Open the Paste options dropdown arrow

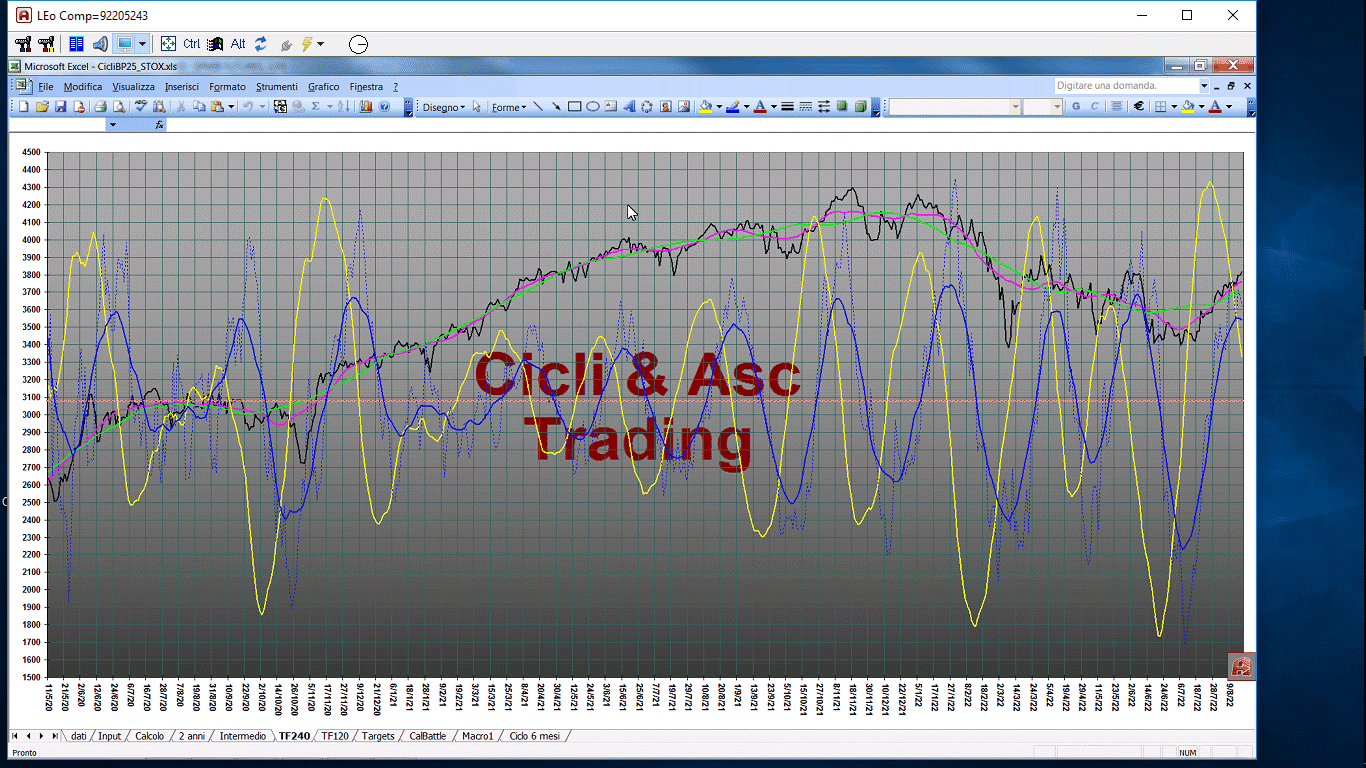231,106
